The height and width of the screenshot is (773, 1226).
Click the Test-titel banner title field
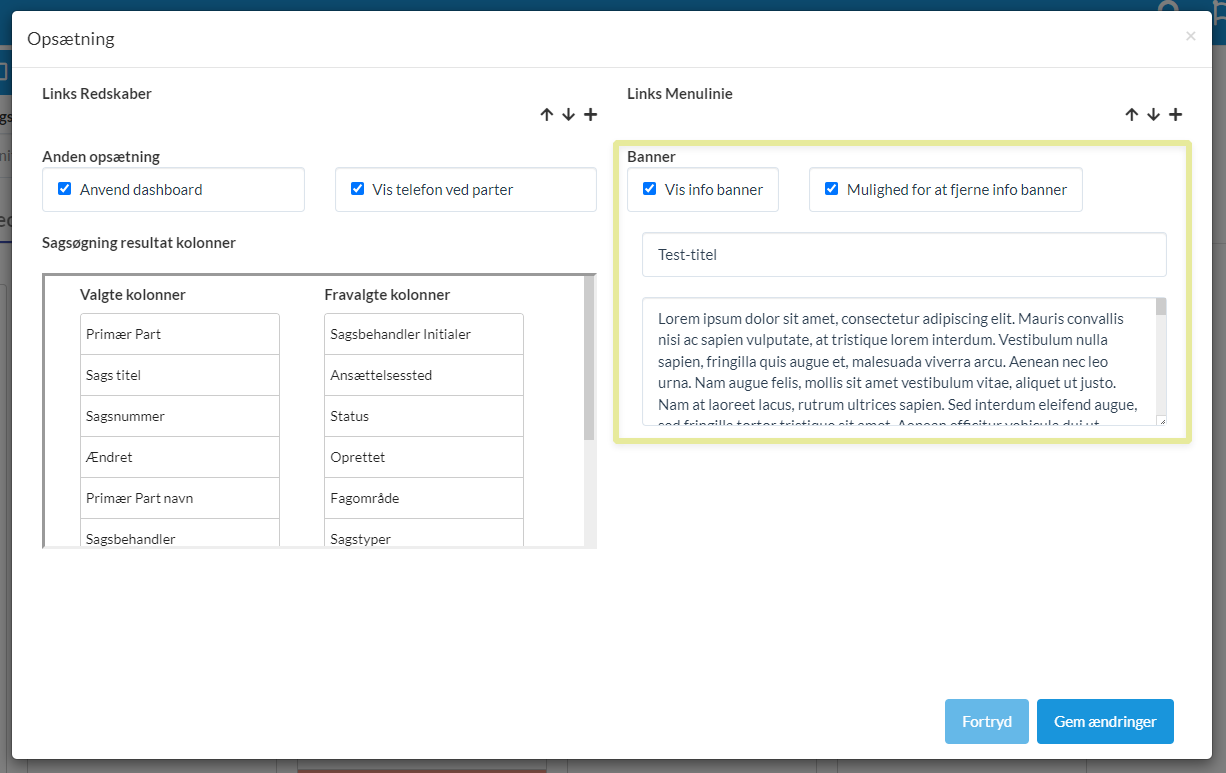pos(904,255)
